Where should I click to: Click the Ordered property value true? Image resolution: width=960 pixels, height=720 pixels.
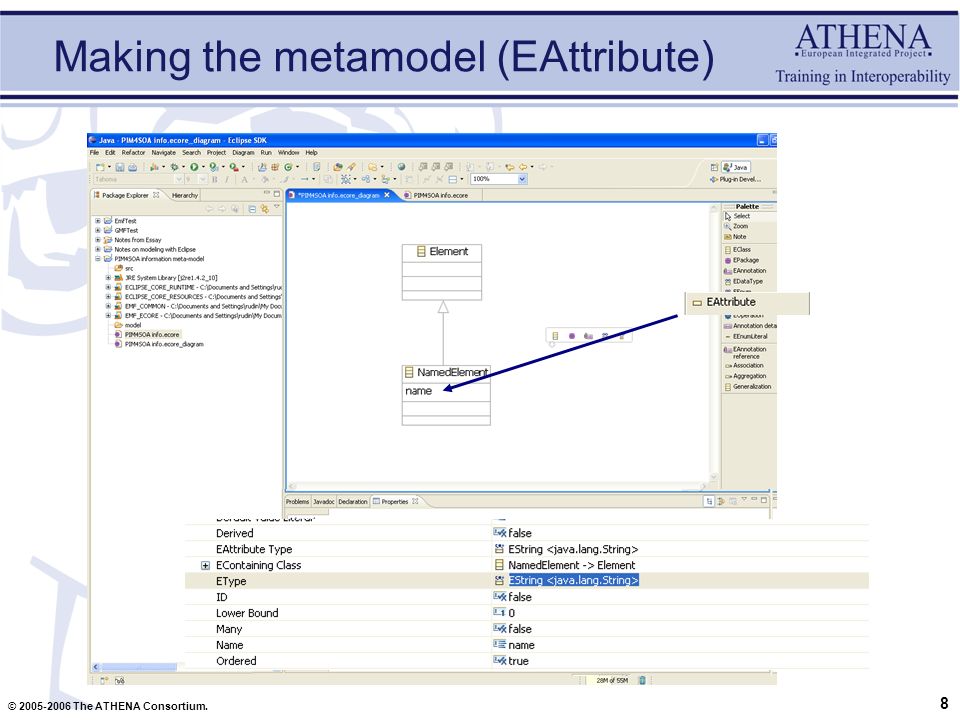pyautogui.click(x=518, y=661)
